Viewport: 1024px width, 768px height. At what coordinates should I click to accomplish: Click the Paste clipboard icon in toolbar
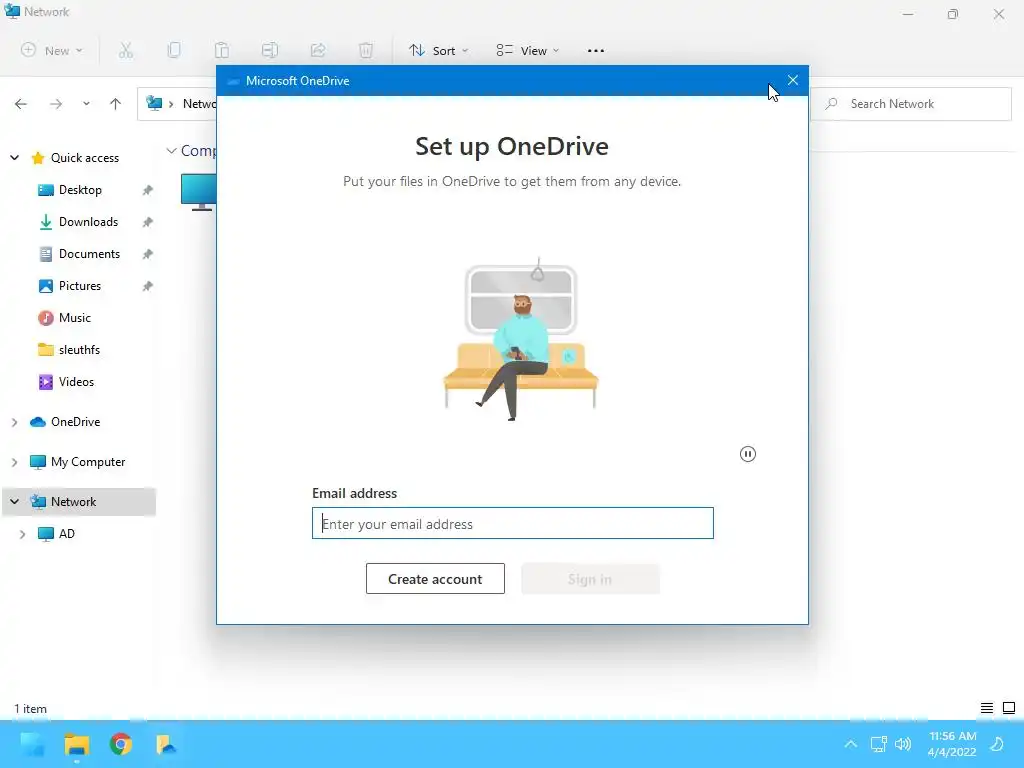point(222,50)
